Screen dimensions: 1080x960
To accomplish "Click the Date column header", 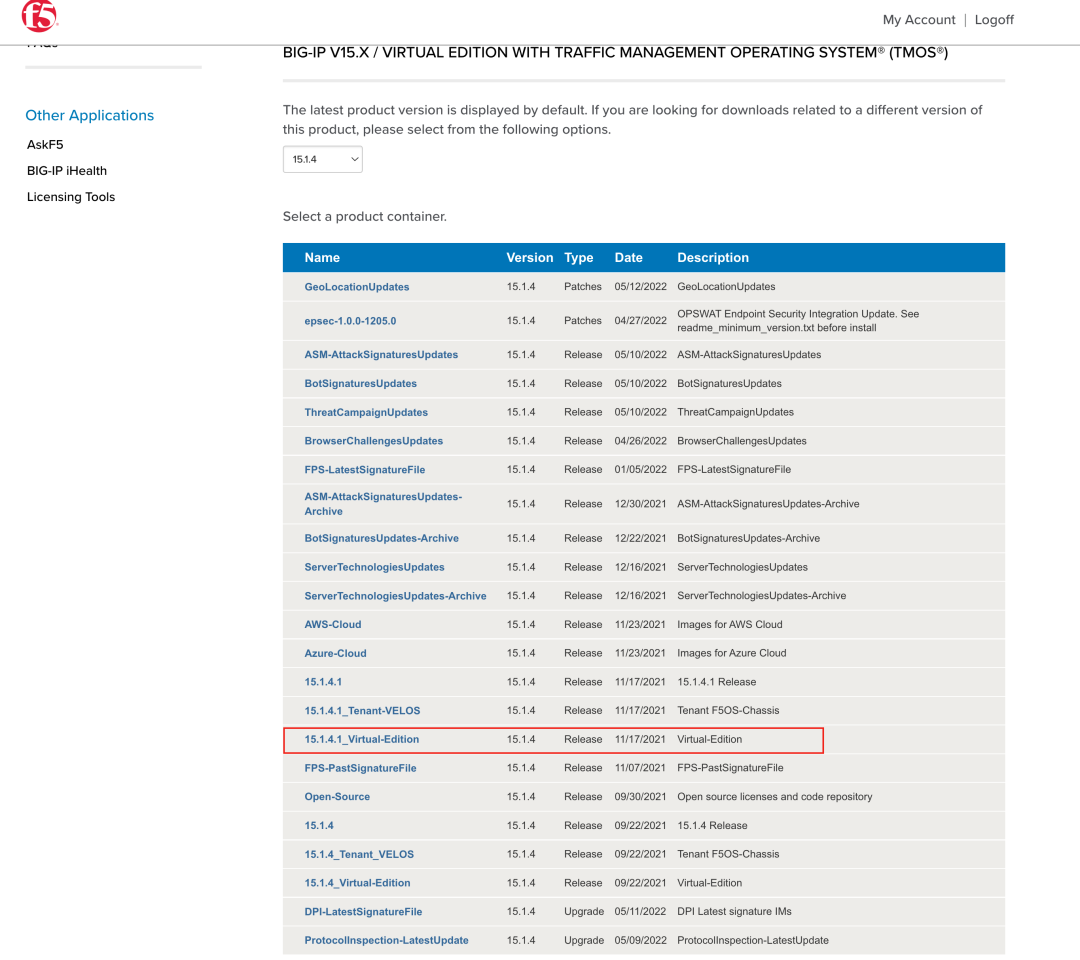I will pos(628,258).
